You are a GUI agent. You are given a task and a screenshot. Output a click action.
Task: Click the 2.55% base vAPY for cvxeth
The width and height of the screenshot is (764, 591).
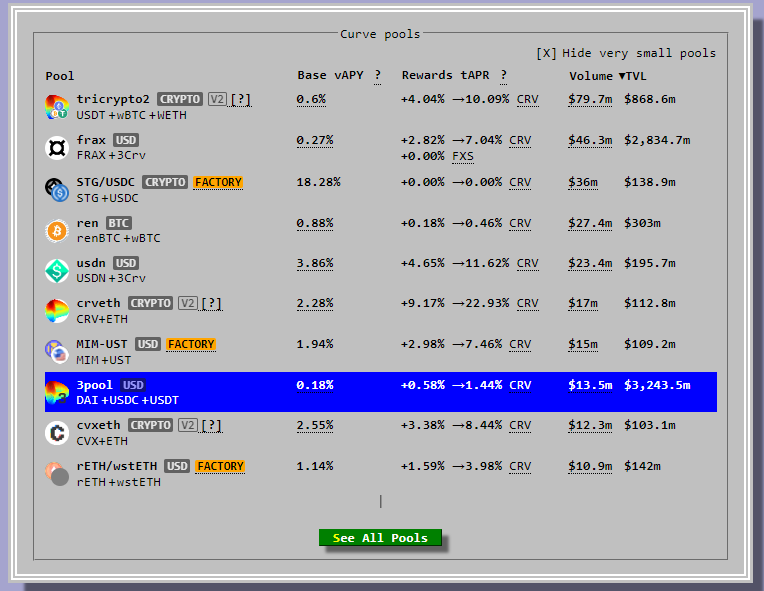pos(315,425)
